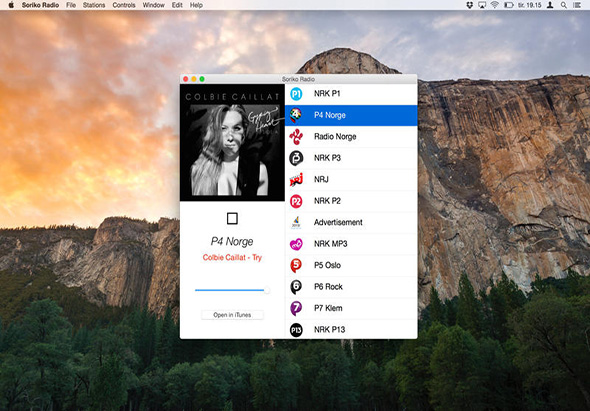
Task: Click the NRK P2 station logo
Action: click(x=296, y=201)
